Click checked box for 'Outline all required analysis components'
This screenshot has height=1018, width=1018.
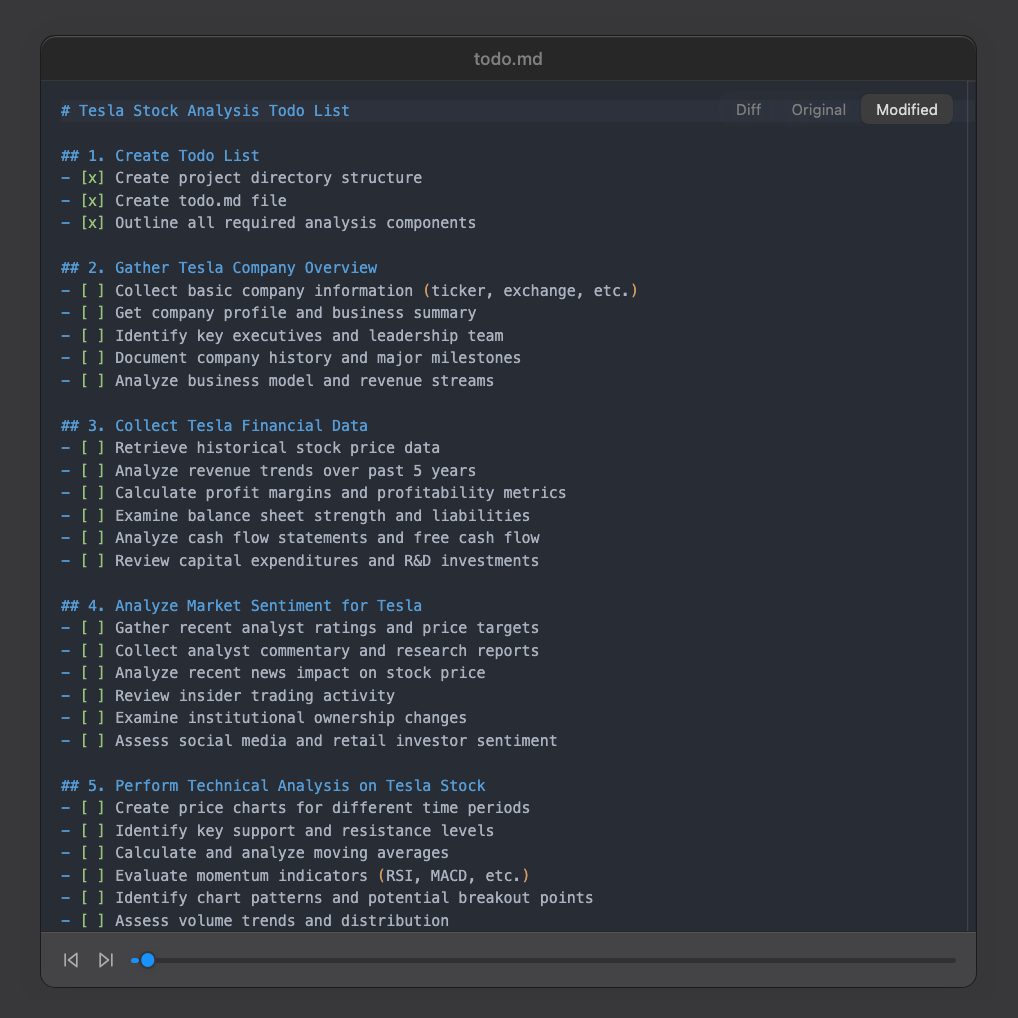click(x=92, y=223)
